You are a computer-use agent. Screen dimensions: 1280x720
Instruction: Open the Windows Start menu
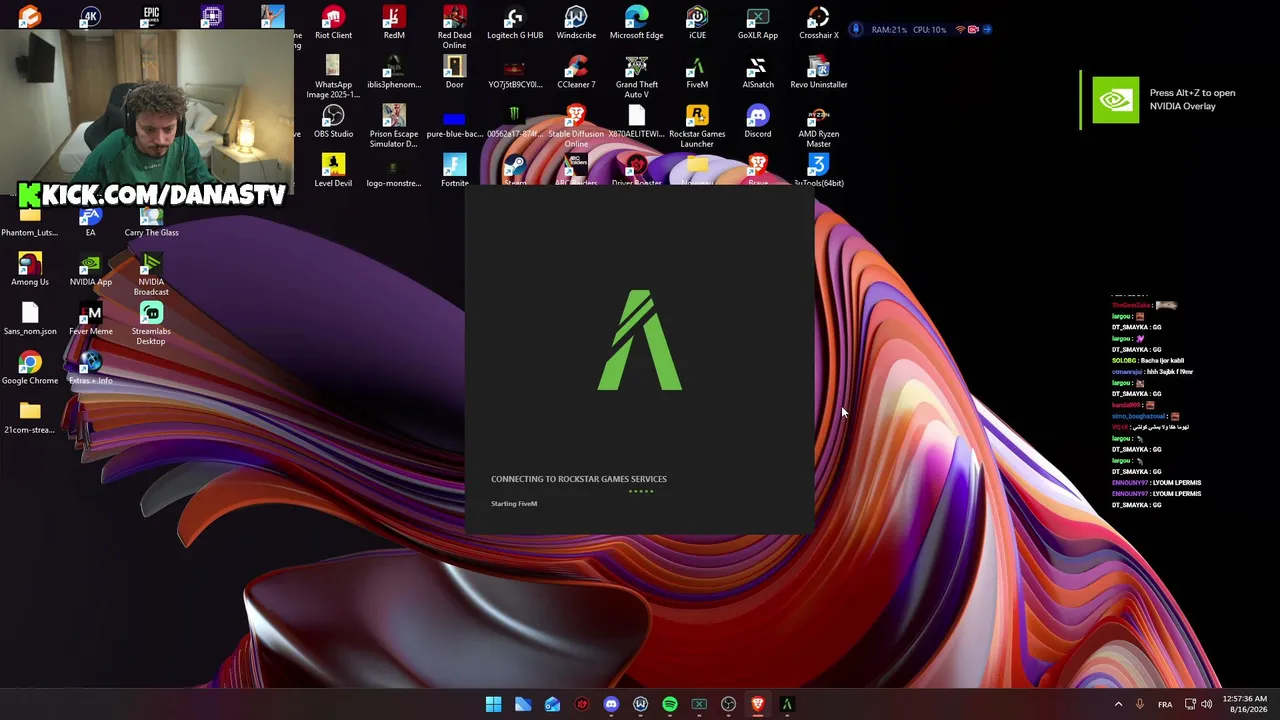tap(493, 704)
